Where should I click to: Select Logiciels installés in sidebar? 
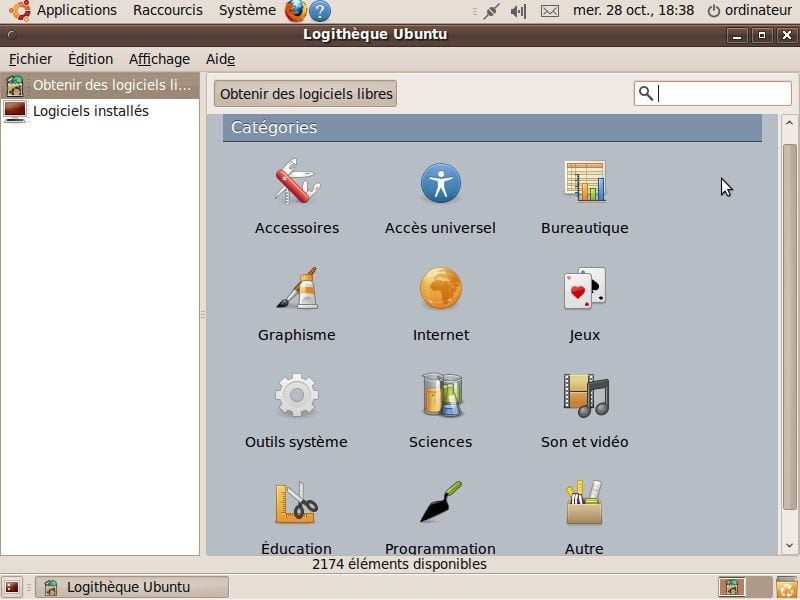100,111
